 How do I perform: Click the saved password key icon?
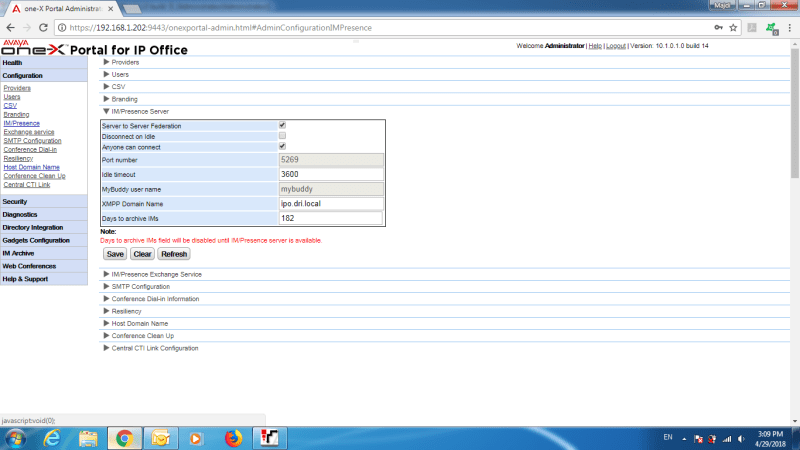coord(718,28)
